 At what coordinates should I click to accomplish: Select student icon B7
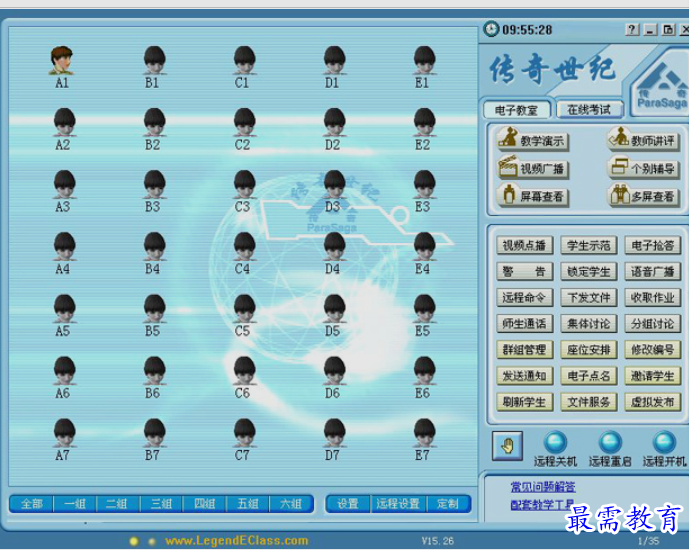(x=154, y=433)
